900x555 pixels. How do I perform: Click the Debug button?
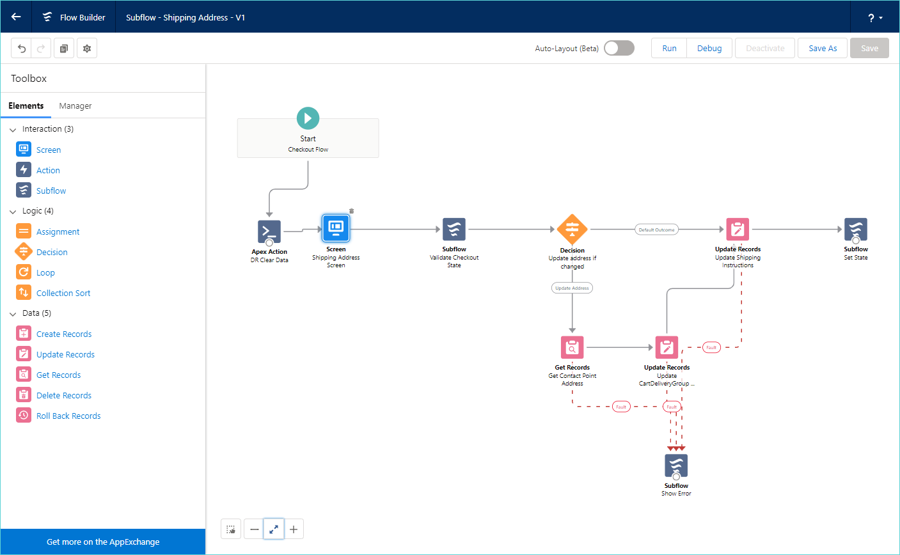coord(709,48)
